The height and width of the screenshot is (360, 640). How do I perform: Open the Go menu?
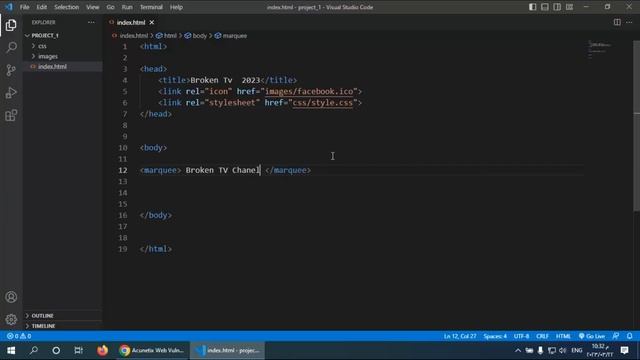click(110, 7)
